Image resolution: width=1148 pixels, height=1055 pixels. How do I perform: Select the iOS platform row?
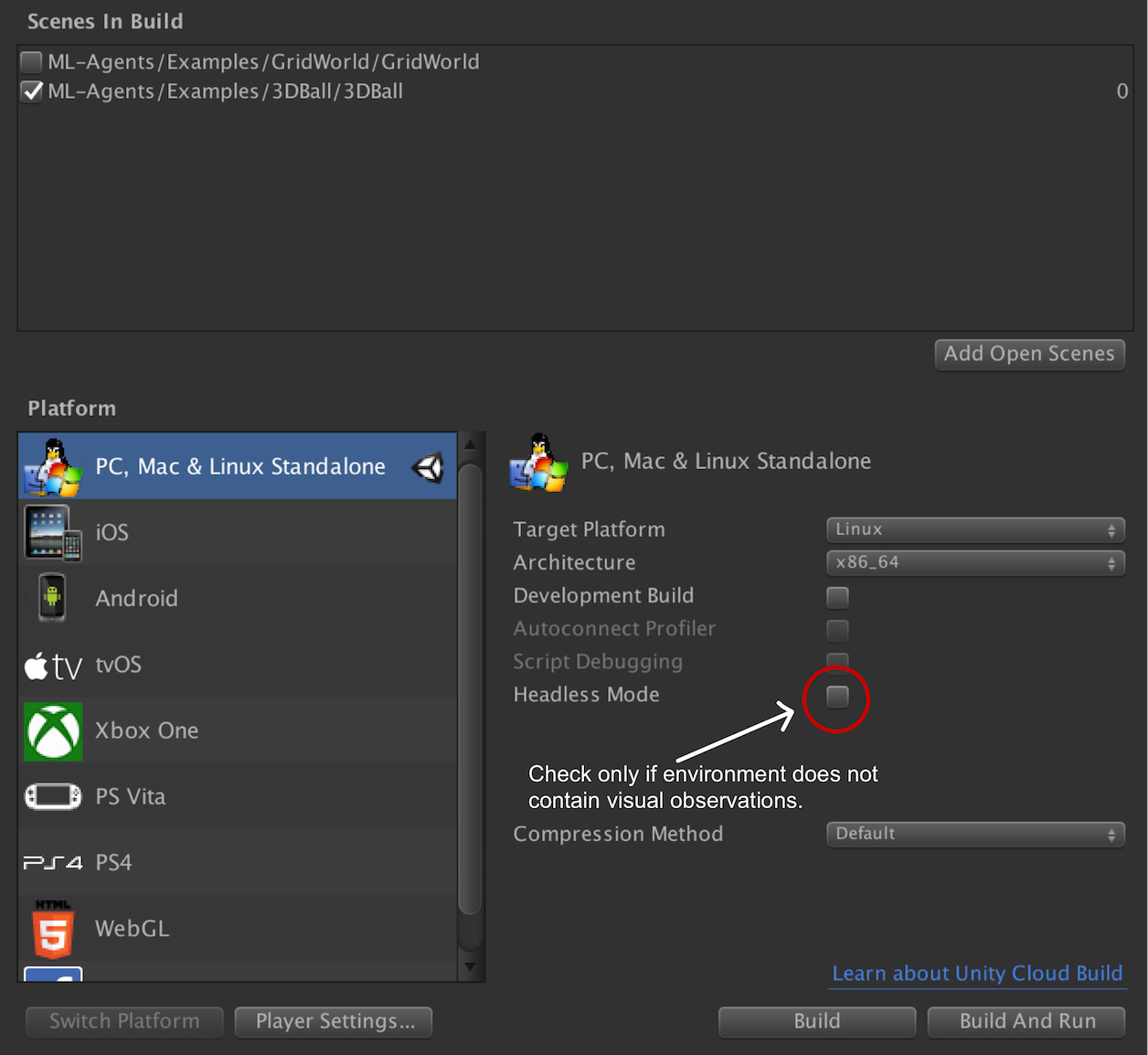click(238, 533)
